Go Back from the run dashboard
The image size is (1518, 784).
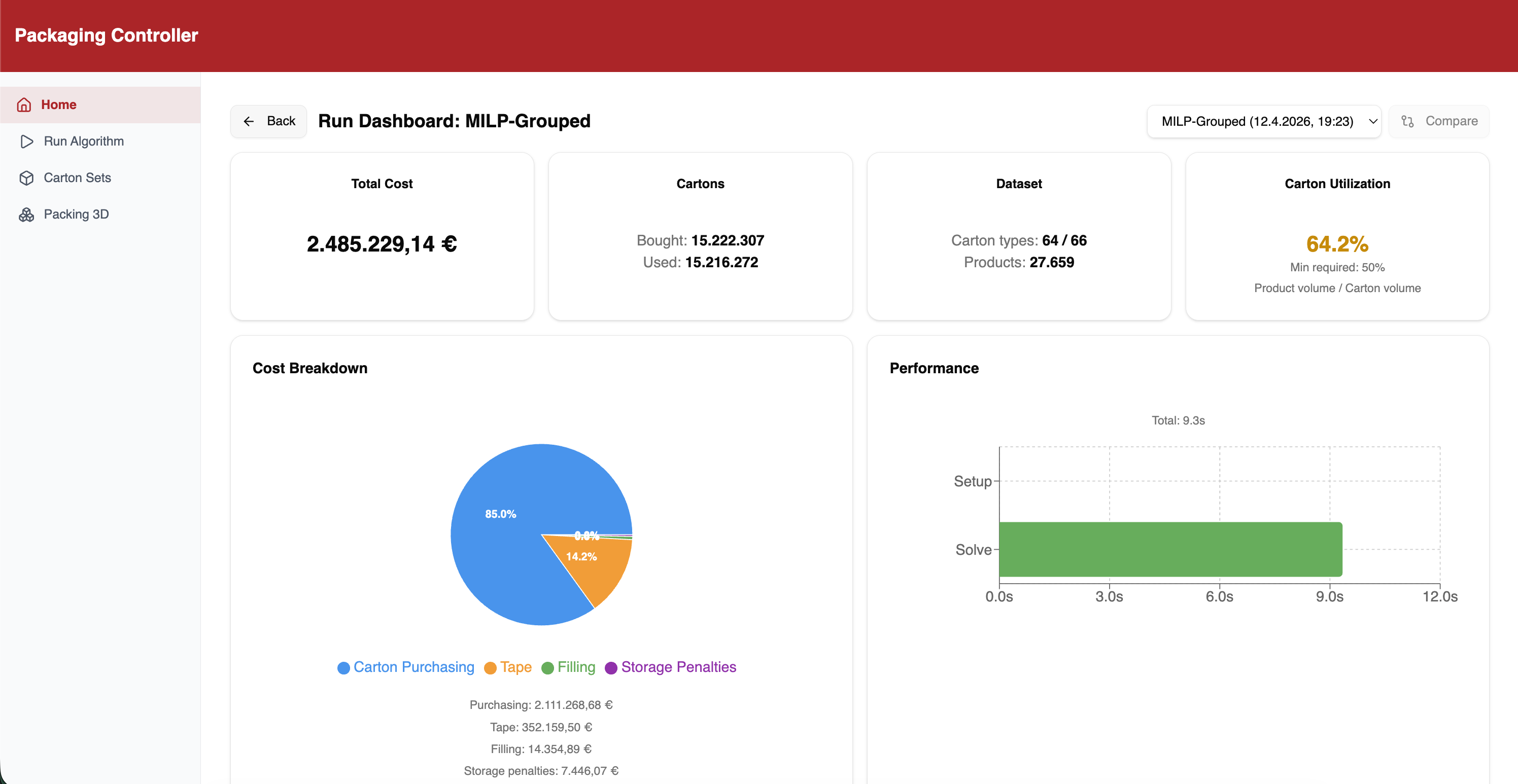(x=269, y=121)
